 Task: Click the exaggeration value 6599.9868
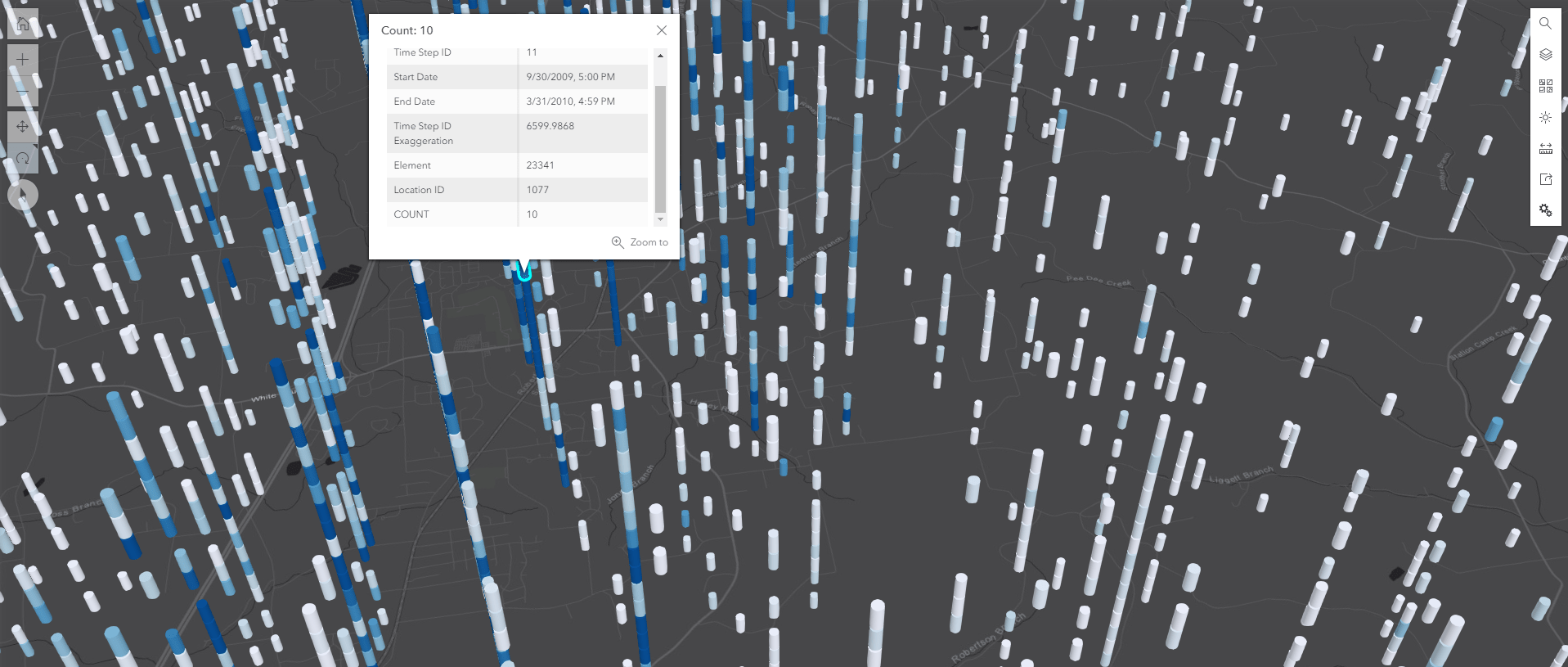(550, 126)
